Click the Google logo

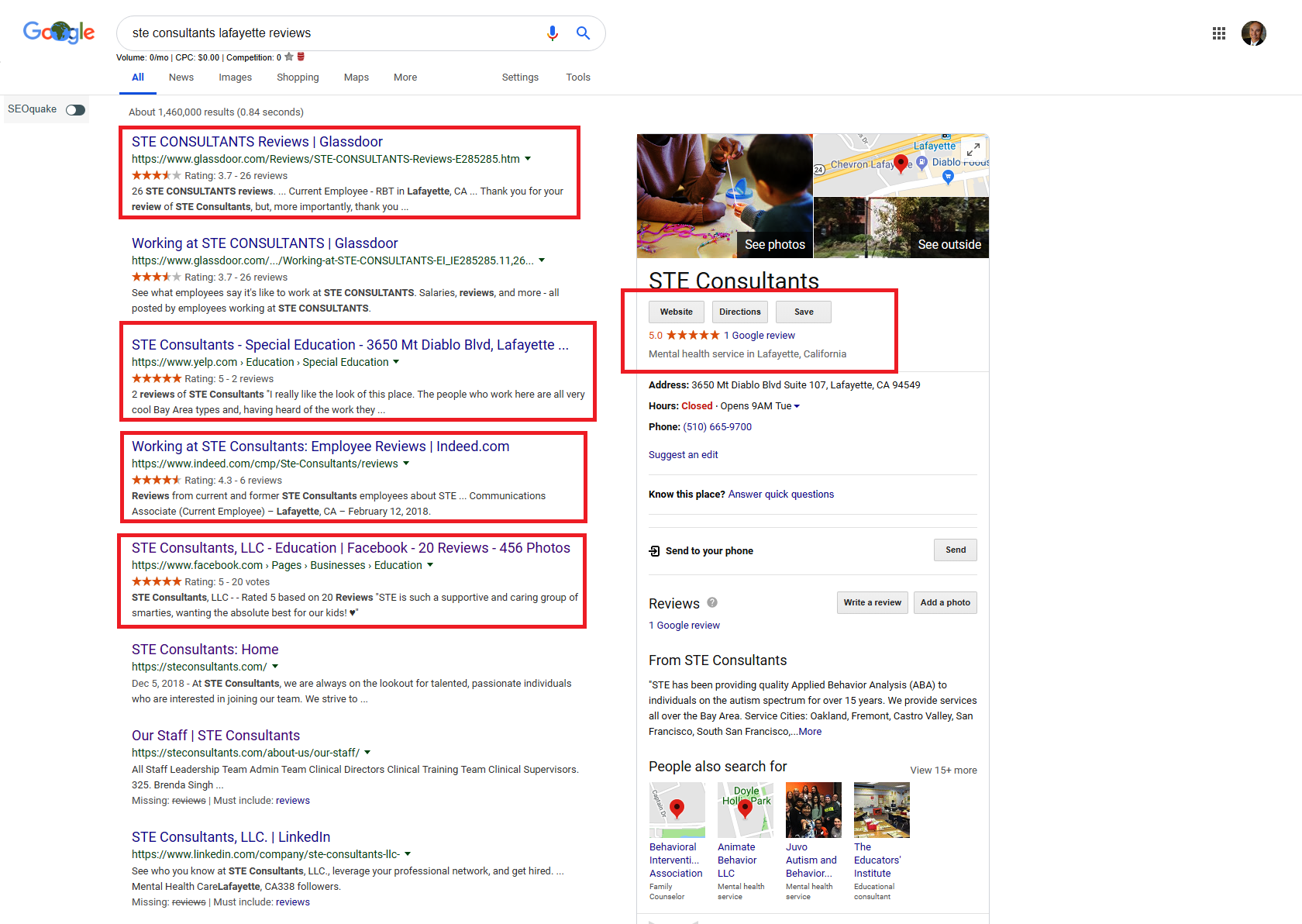click(x=59, y=32)
